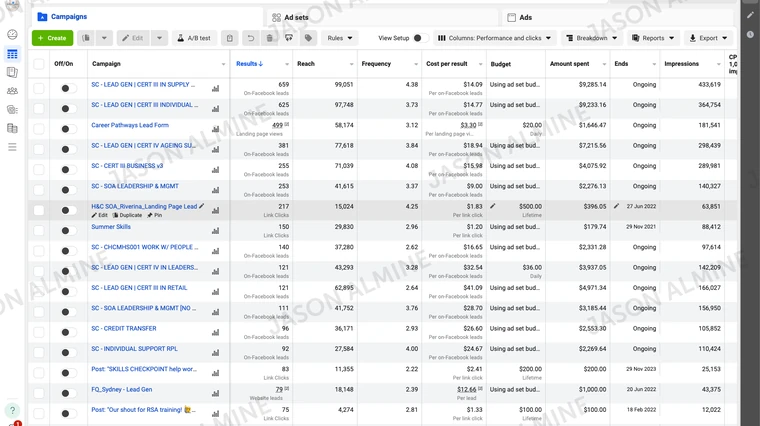Image resolution: width=760 pixels, height=426 pixels.
Task: Click pencil icon next to H&C SOA_Riverina campaign name
Action: pyautogui.click(x=202, y=206)
